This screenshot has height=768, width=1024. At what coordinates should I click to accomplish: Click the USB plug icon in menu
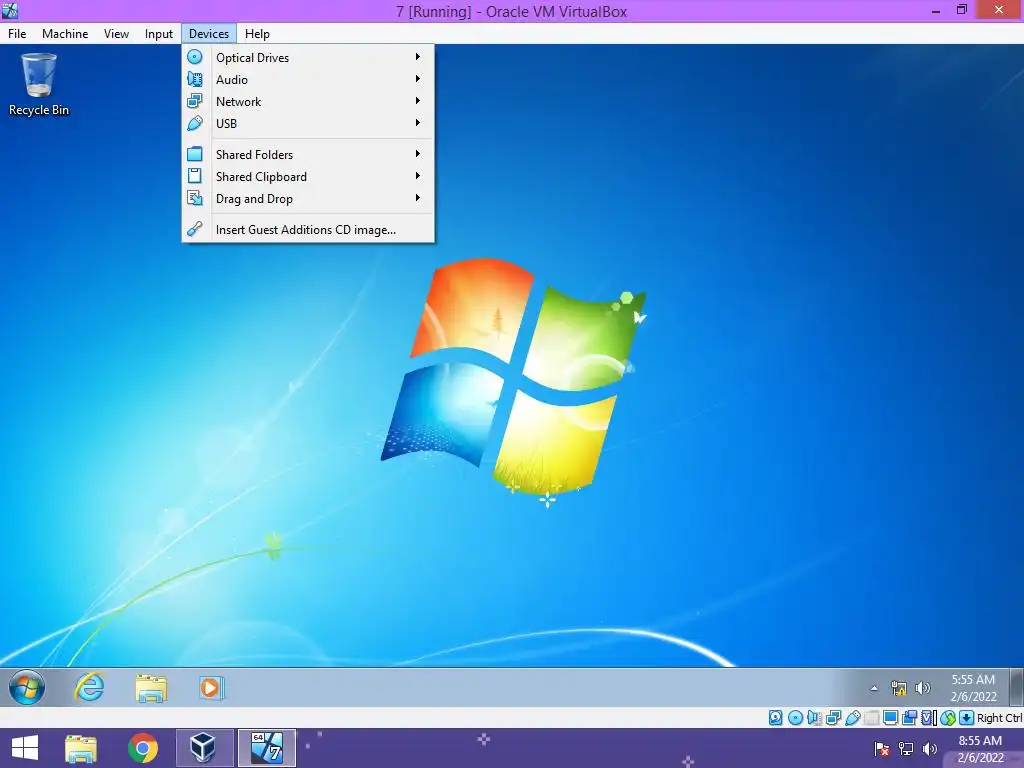click(195, 123)
